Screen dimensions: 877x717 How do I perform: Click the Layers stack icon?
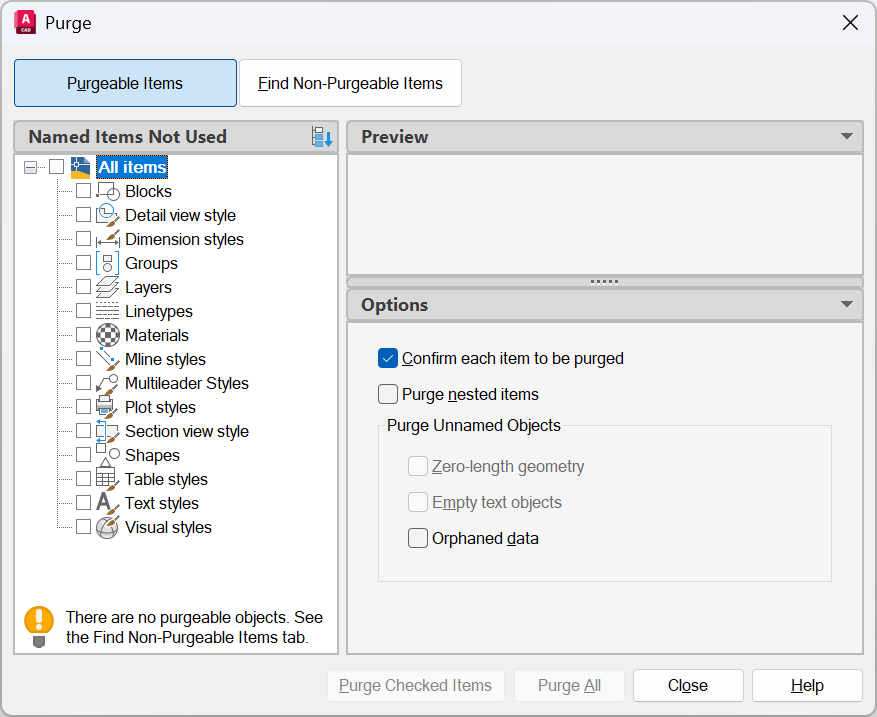(107, 287)
